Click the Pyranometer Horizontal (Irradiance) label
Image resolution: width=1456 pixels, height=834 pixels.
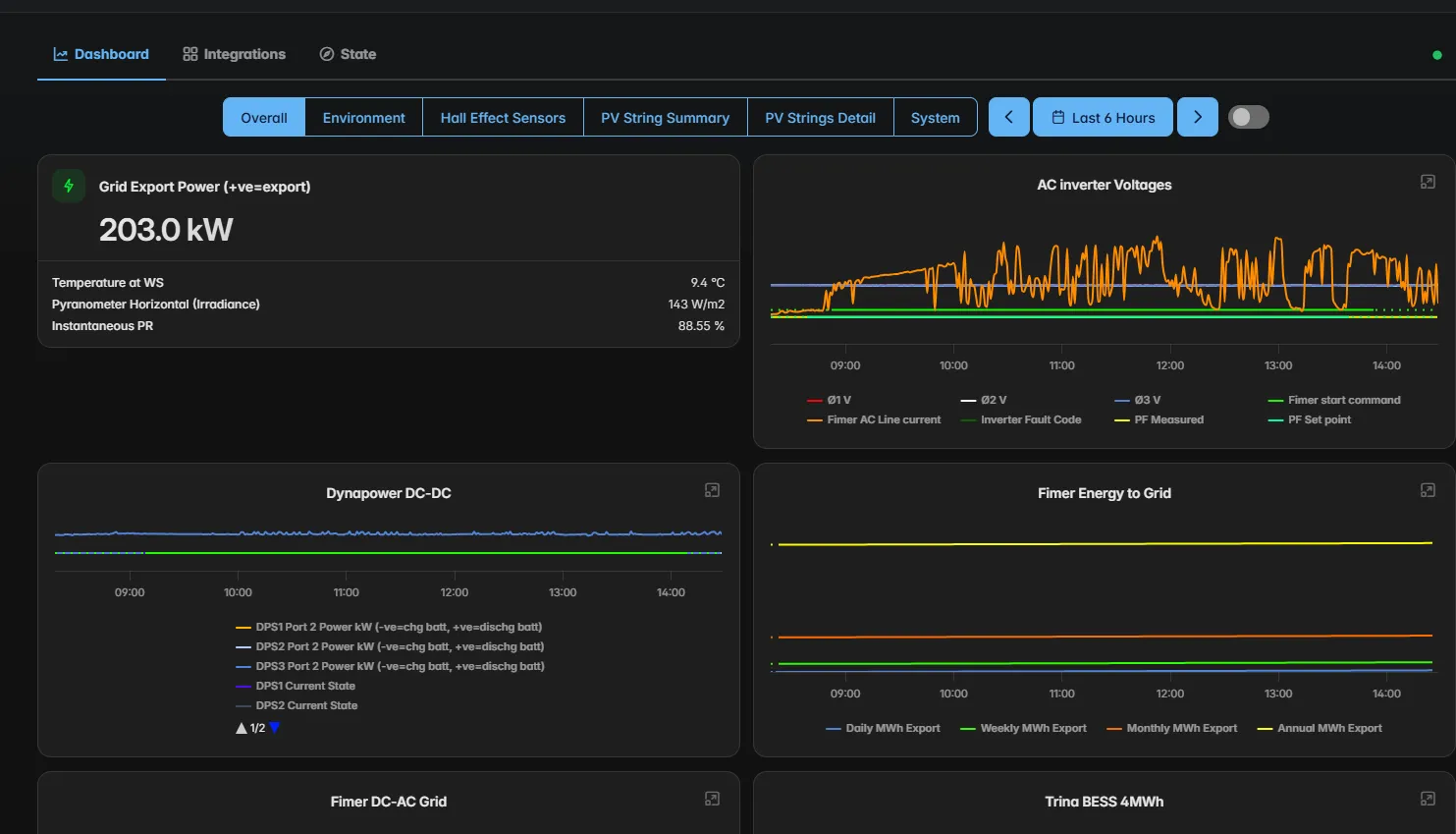point(156,305)
